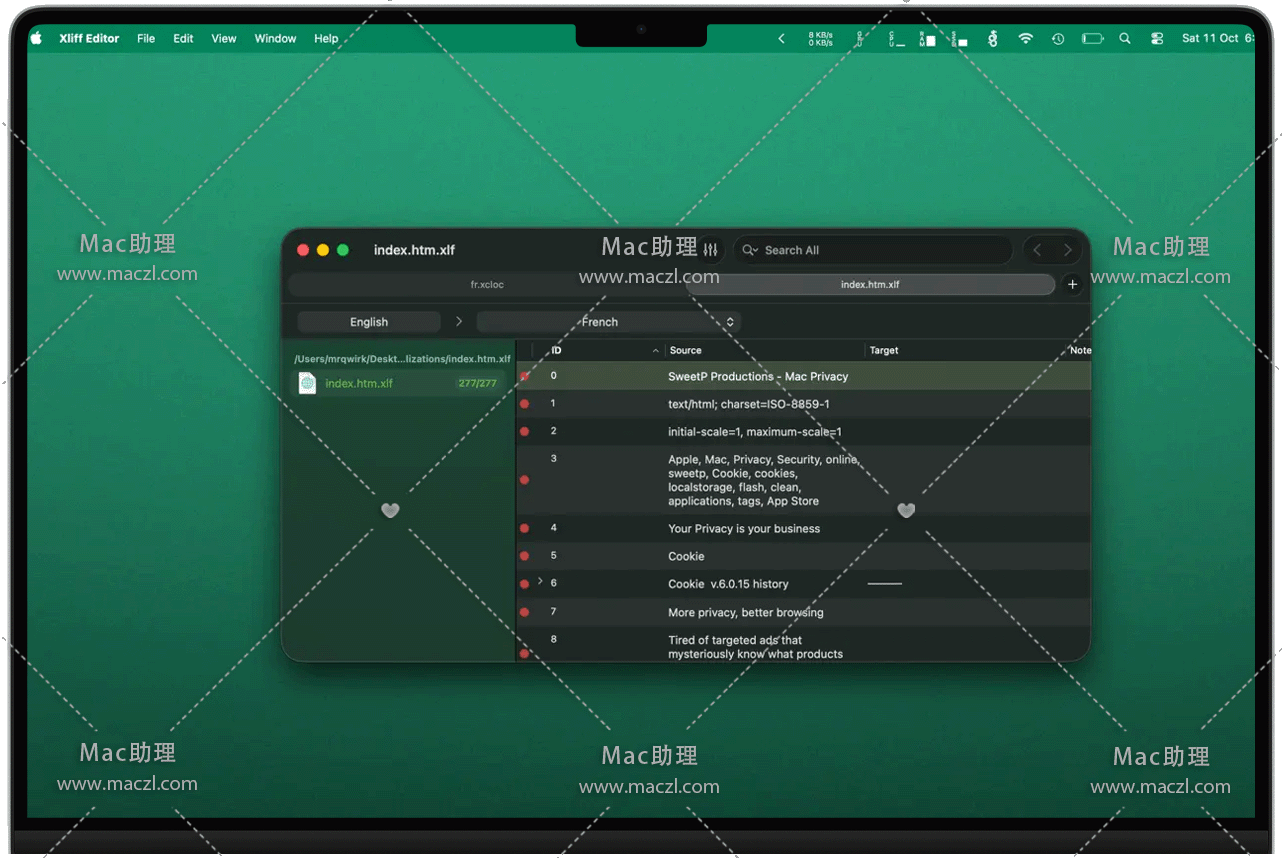
Task: Expand row 6 disclosure chevron
Action: pos(540,581)
